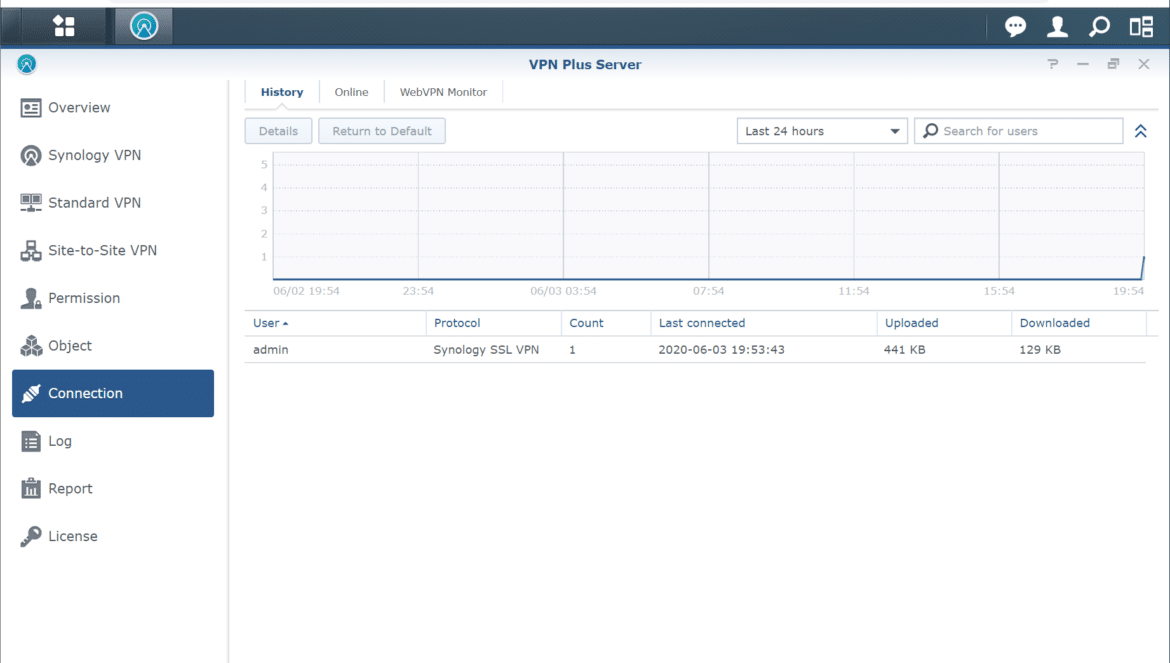Click the connection spike at 19:54 on chart
Screen dimensions: 1170x663
(x=1142, y=267)
